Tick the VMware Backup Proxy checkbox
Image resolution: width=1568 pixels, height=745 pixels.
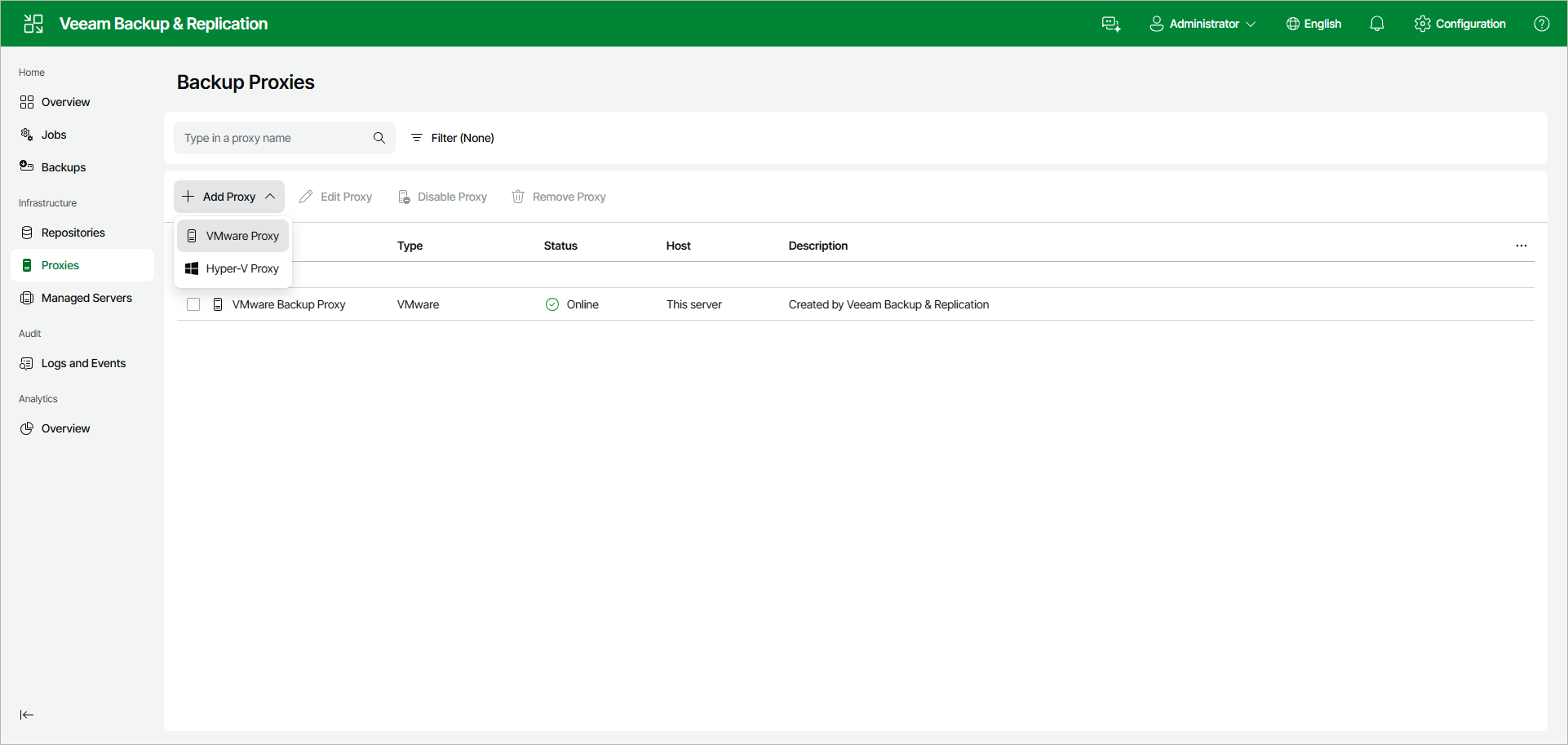pos(193,304)
